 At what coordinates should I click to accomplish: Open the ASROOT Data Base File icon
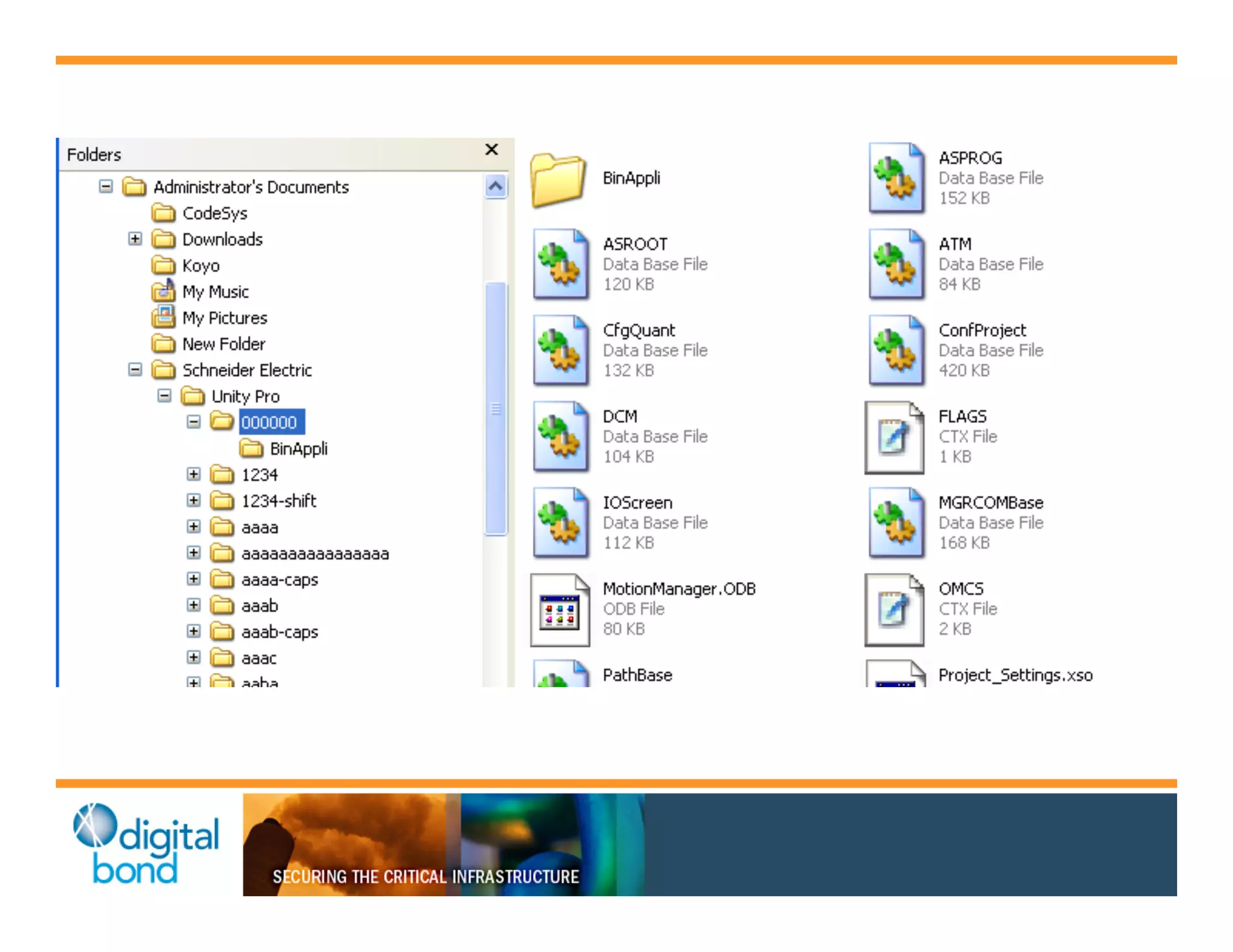tap(561, 264)
